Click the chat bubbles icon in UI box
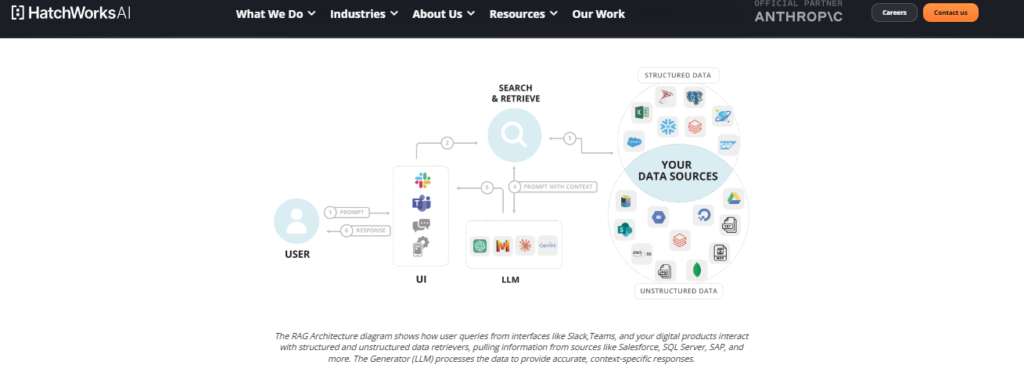1024x372 pixels. click(421, 225)
